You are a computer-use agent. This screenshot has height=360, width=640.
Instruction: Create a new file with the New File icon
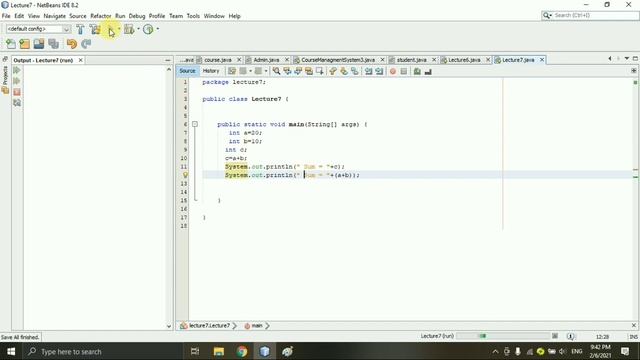coord(11,44)
